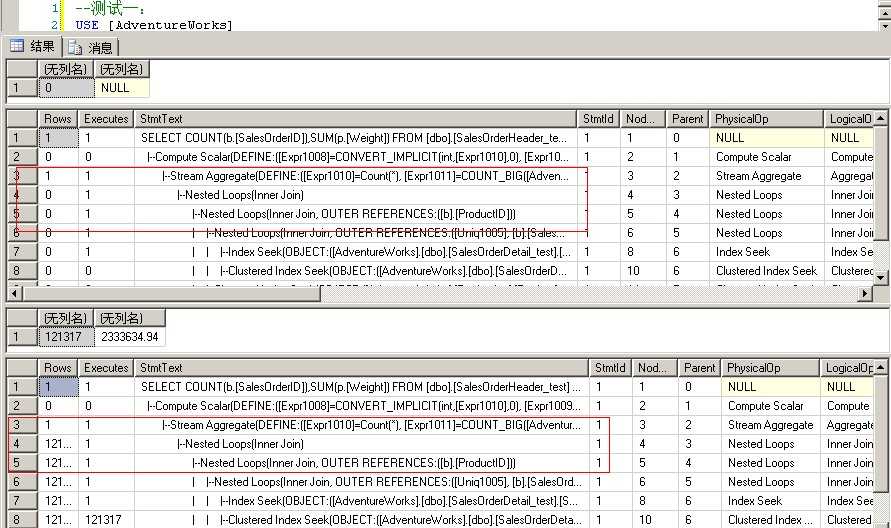Image resolution: width=891 pixels, height=528 pixels.
Task: Select the 'Aggregate' LogicalOp cell shown in full
Action: coord(847,425)
